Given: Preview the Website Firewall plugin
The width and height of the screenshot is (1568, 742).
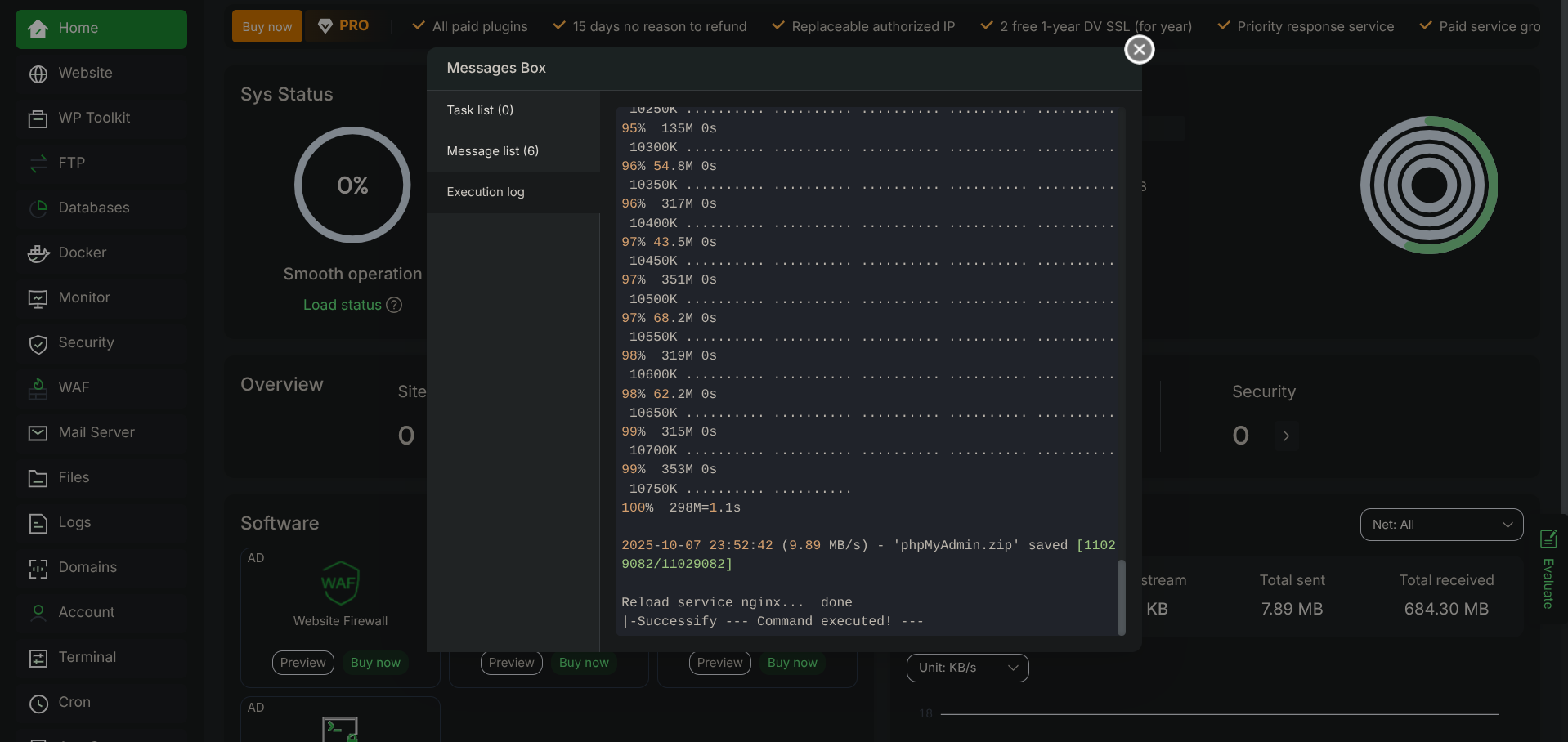Looking at the screenshot, I should 302,663.
